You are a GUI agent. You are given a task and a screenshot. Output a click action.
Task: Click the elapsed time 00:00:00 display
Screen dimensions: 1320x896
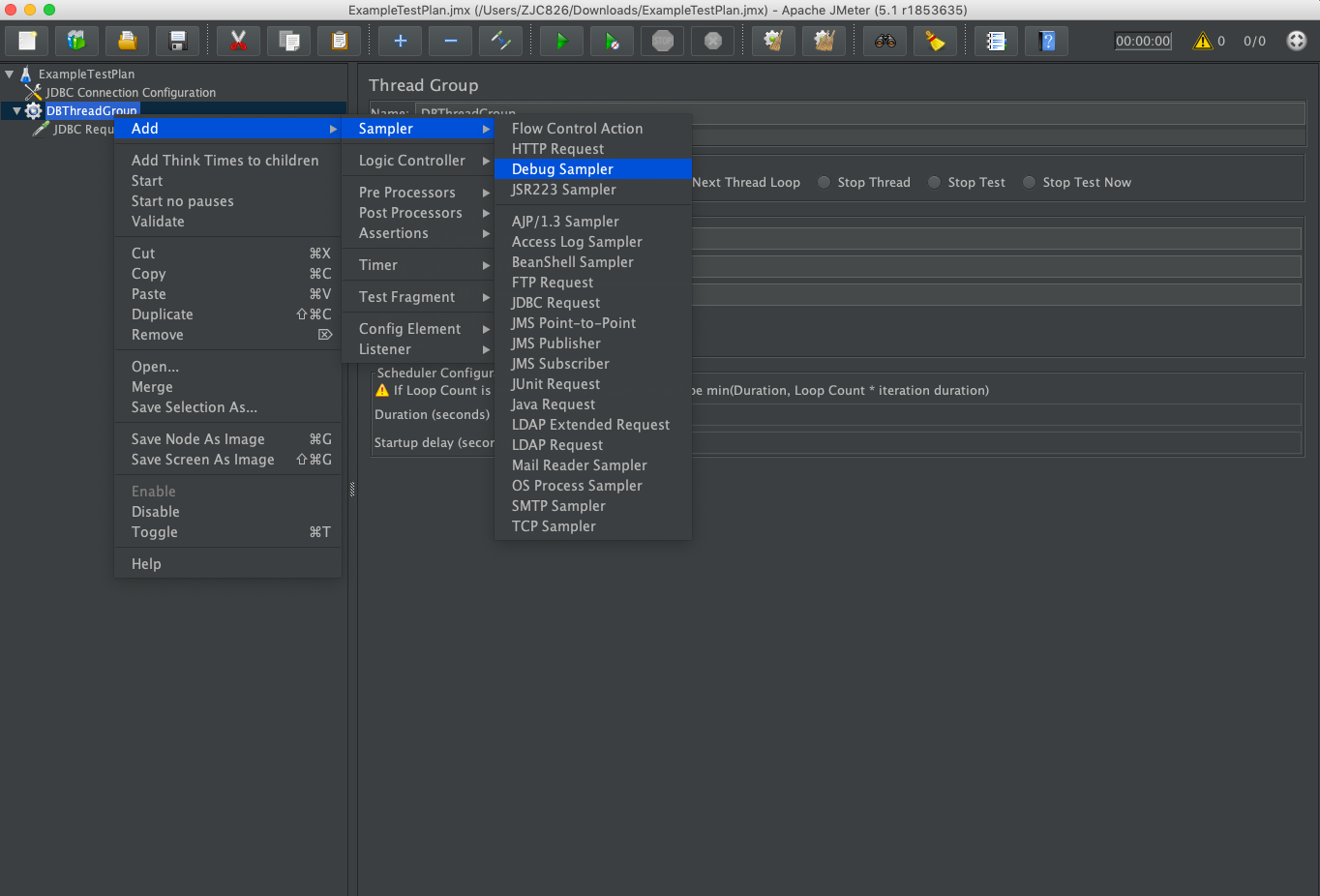[1143, 41]
